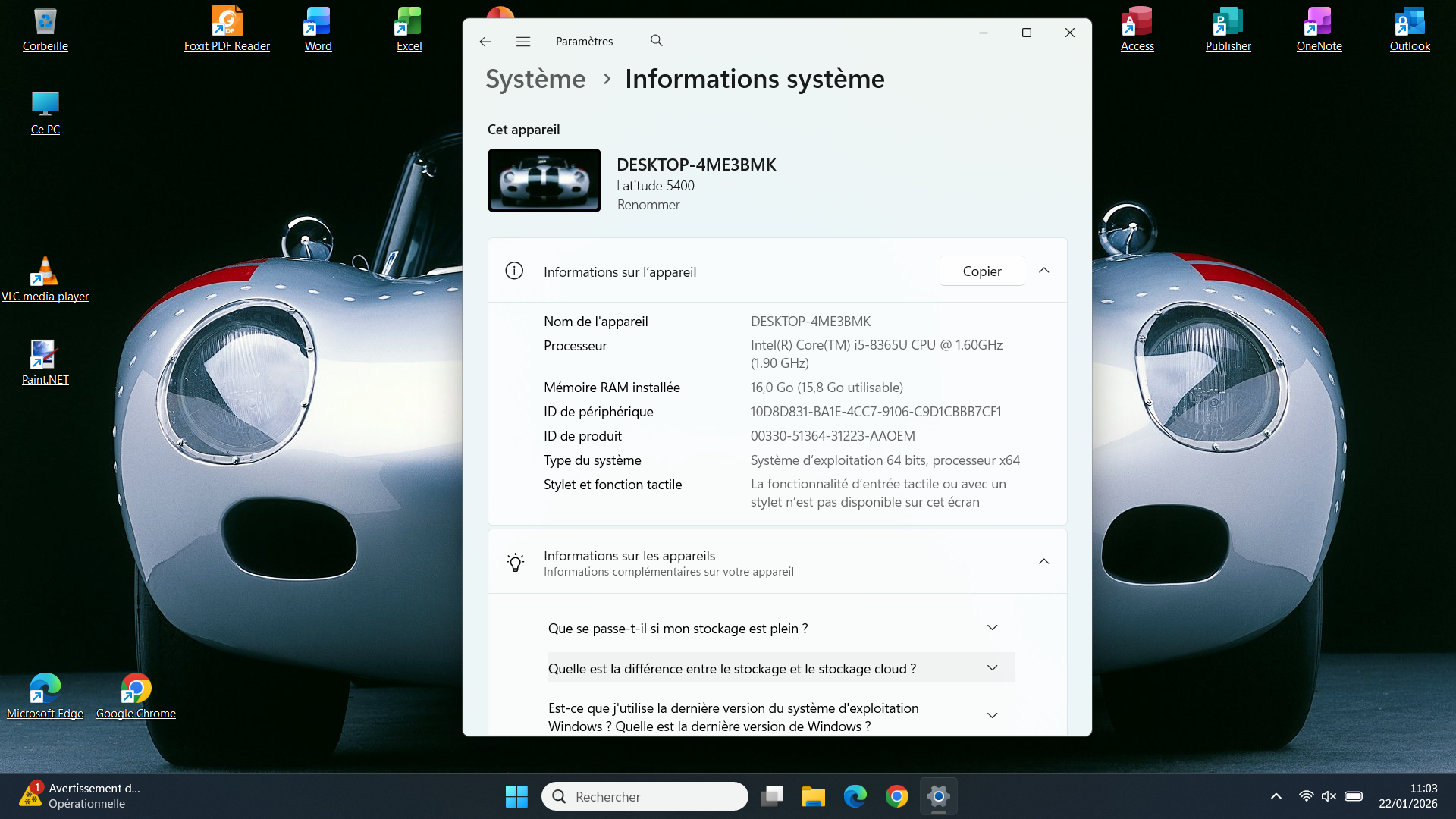Click the Latitude 5400 model text

click(655, 186)
